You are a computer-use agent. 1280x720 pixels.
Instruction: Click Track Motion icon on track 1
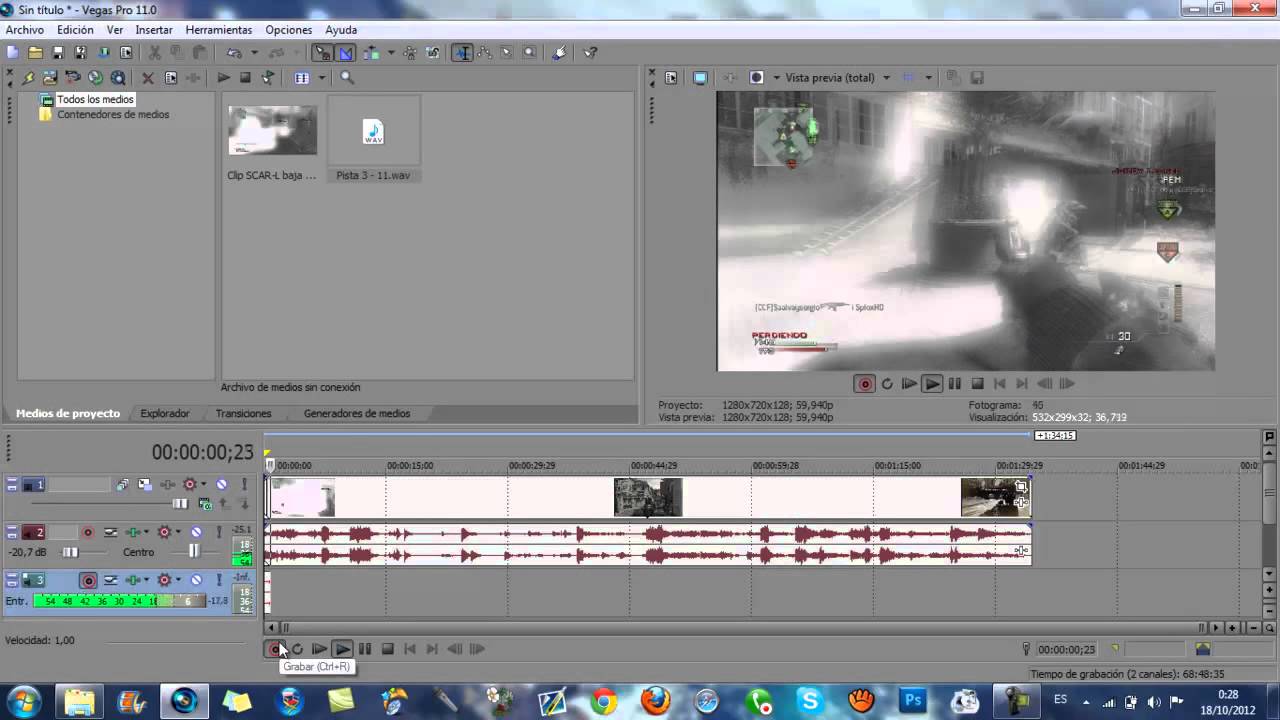coord(145,484)
